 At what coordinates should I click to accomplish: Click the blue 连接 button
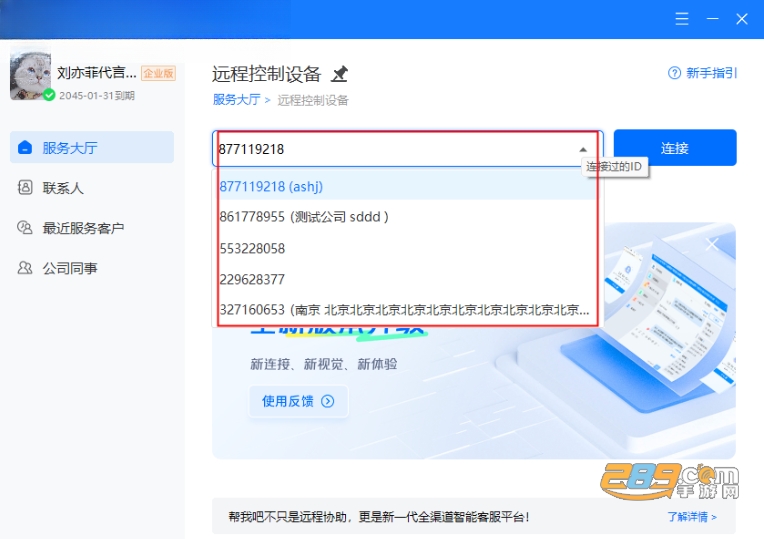tap(675, 148)
